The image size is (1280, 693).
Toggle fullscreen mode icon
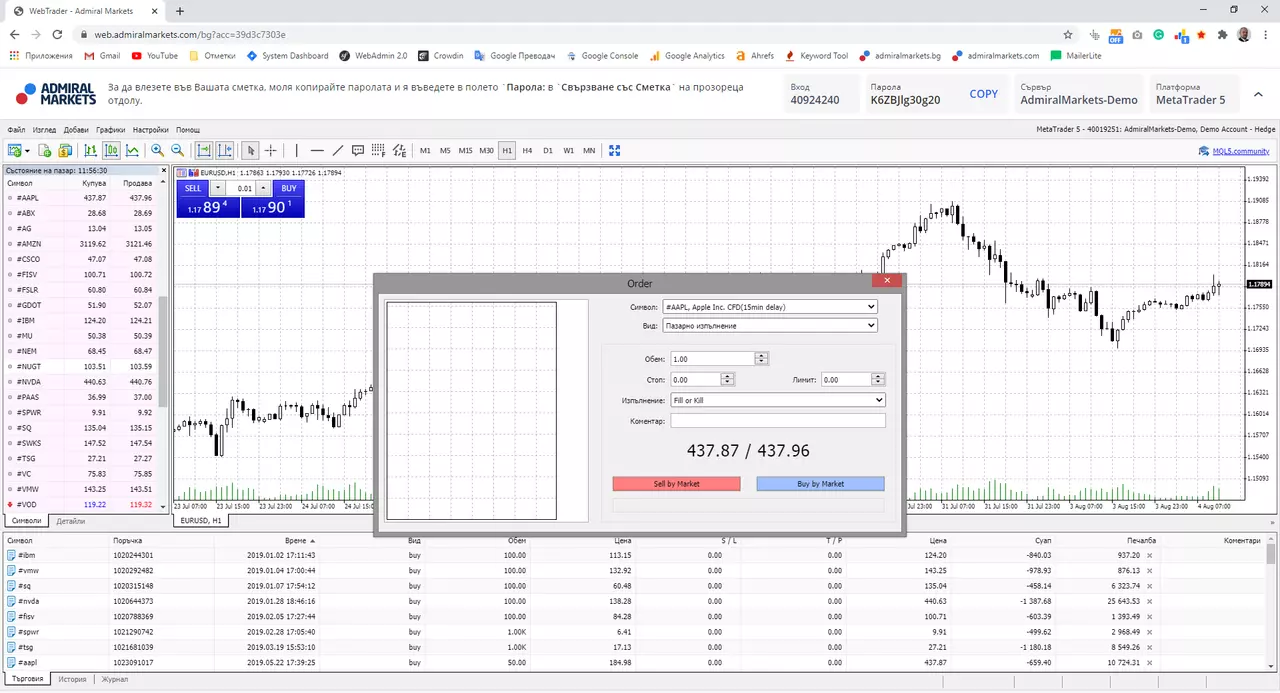(x=615, y=151)
